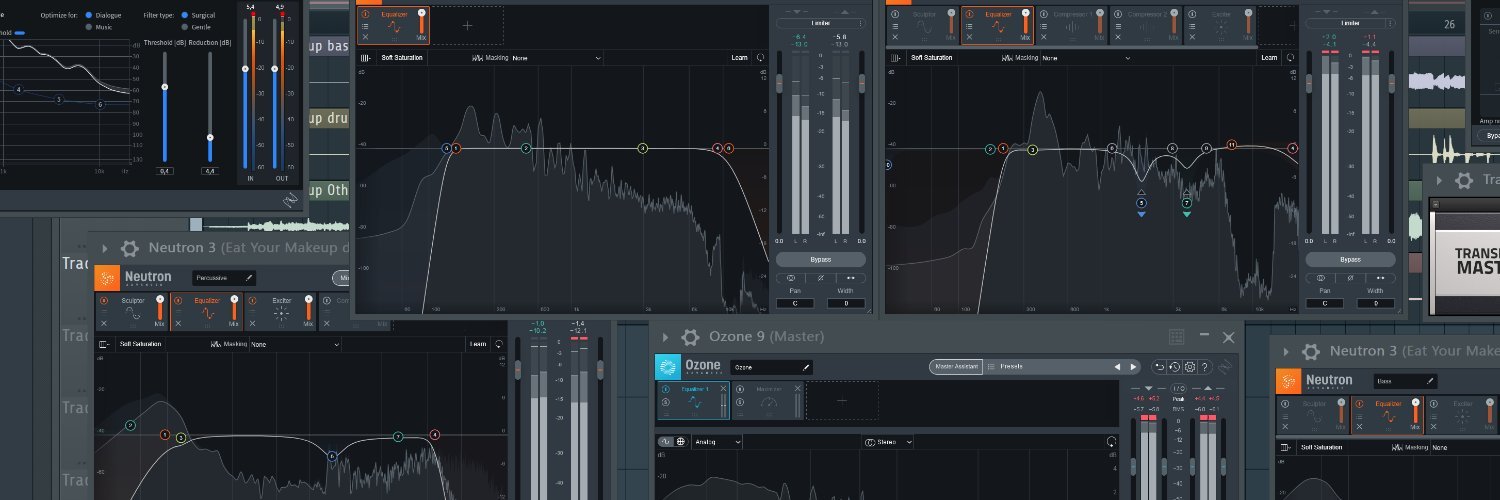This screenshot has width=1500, height=500.
Task: Select the Exciter module in Percussive Neutron
Action: (x=282, y=311)
